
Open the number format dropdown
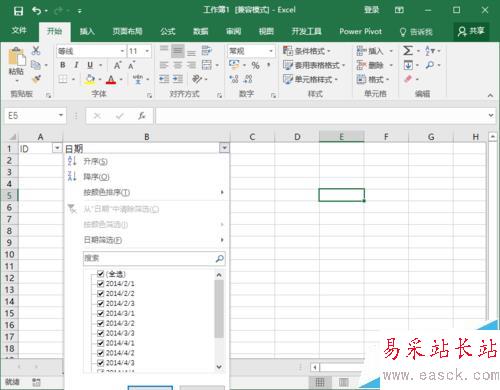click(x=271, y=51)
